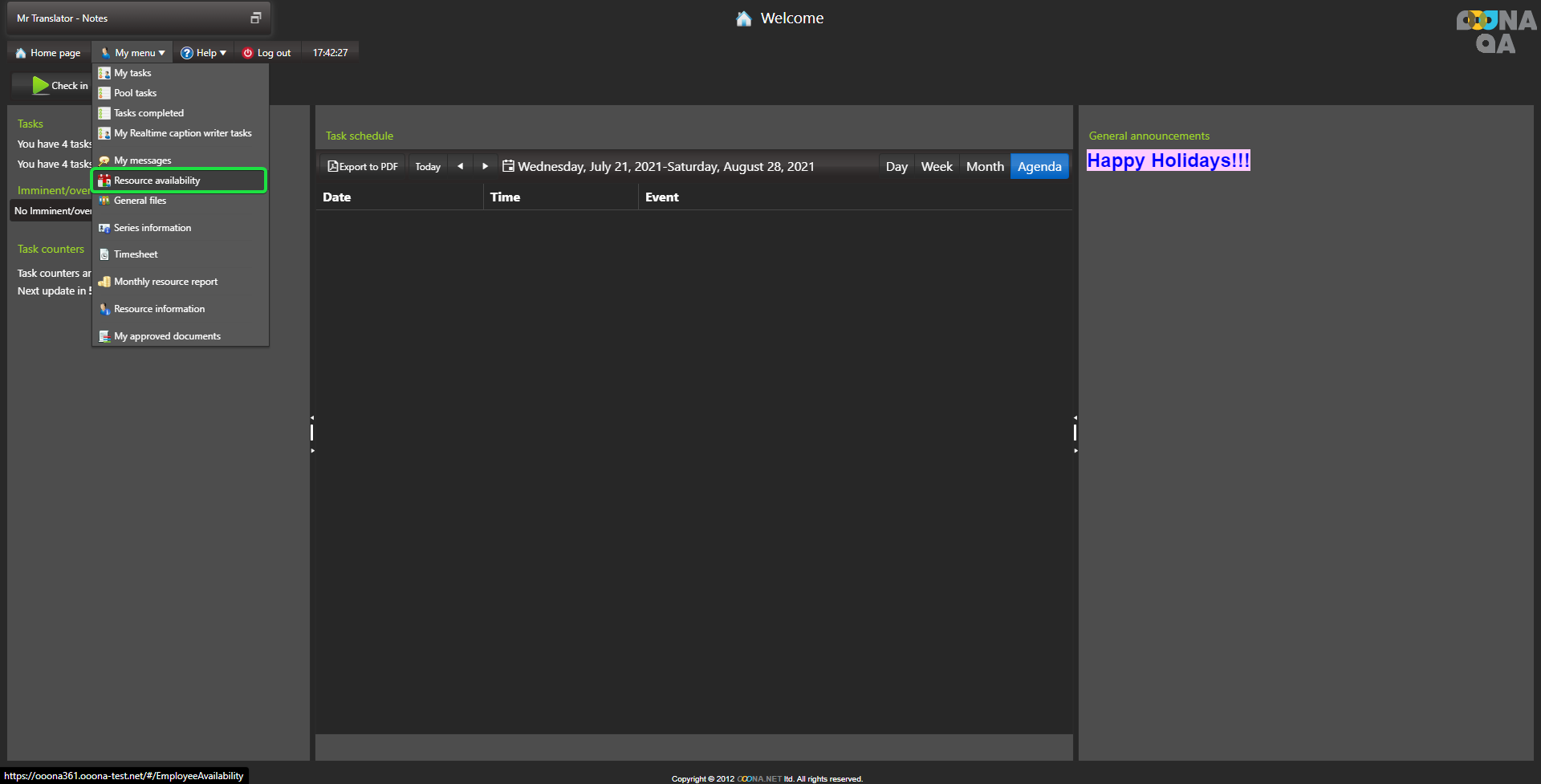This screenshot has width=1541, height=784.
Task: Open Timesheet from the menu
Action: point(136,254)
